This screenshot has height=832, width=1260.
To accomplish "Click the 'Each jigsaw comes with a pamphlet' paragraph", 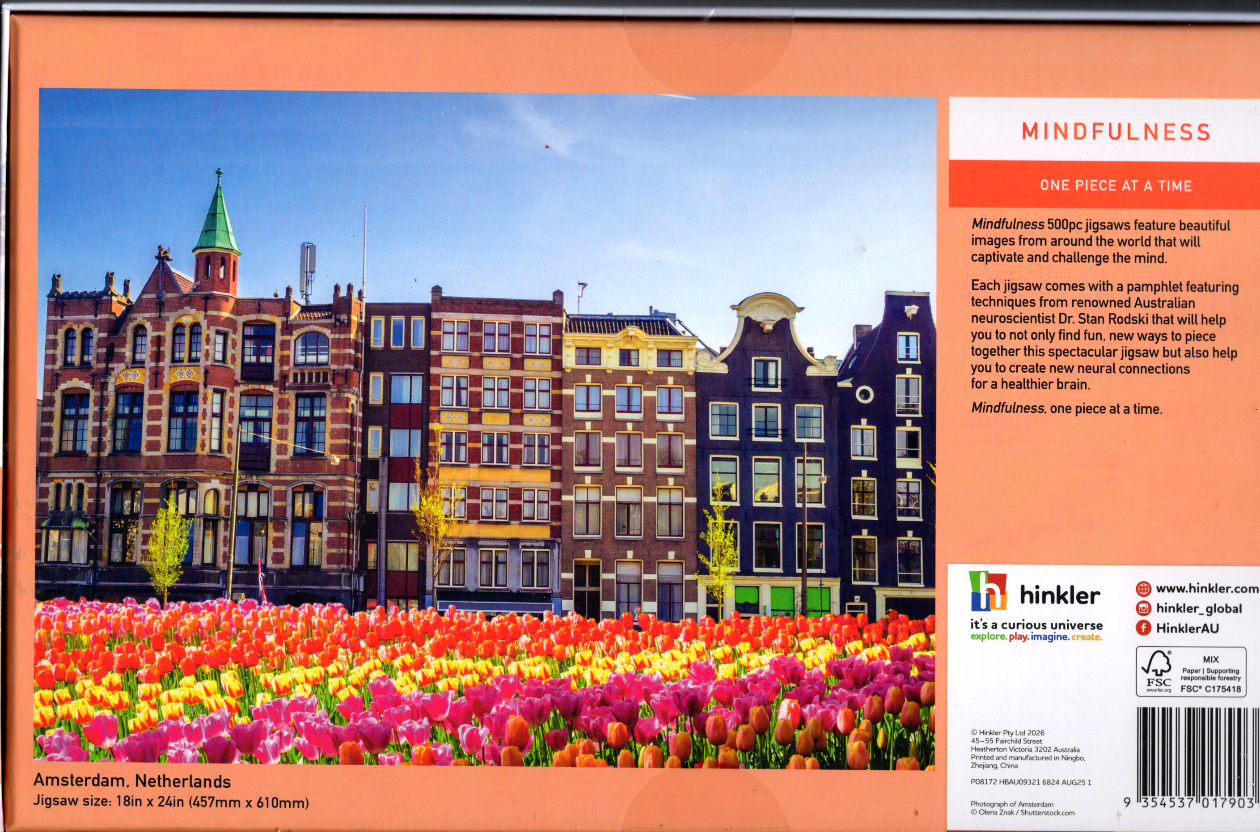I will [1104, 336].
